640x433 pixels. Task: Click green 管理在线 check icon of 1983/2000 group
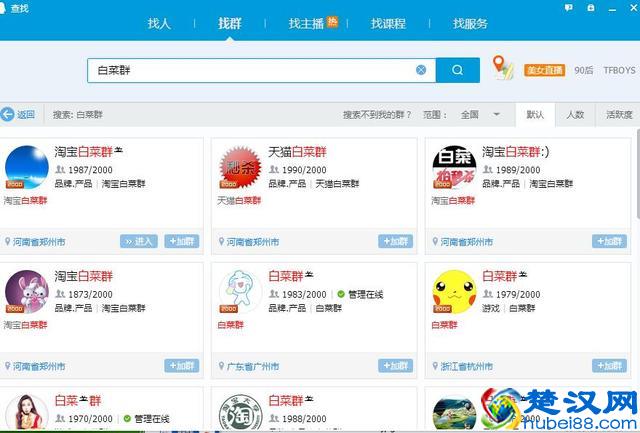click(x=341, y=294)
